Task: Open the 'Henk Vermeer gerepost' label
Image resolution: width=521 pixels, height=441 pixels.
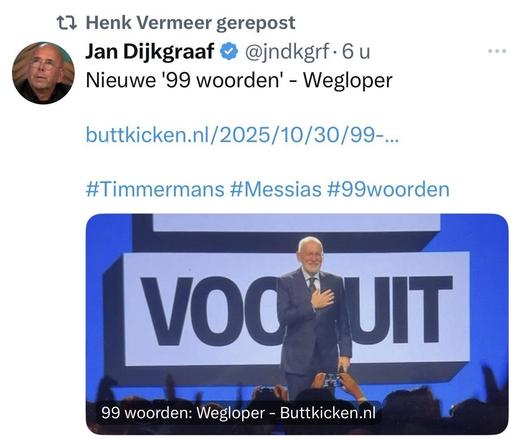Action: tap(190, 23)
